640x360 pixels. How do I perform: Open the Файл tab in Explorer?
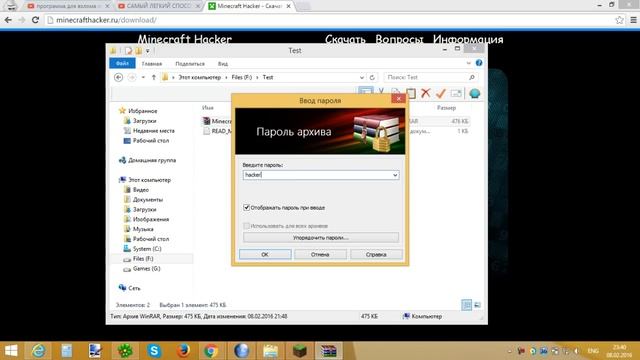pos(122,63)
